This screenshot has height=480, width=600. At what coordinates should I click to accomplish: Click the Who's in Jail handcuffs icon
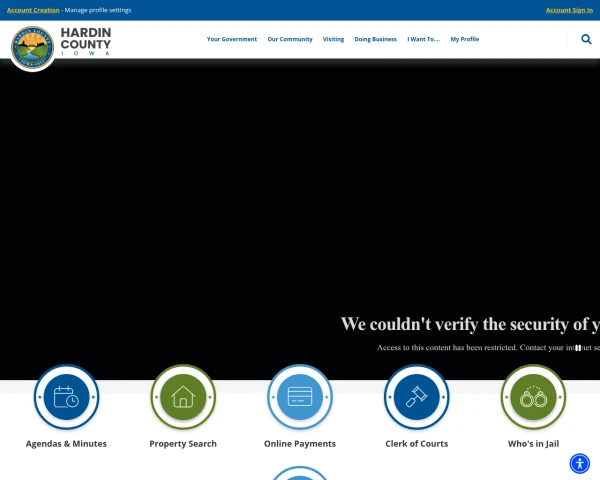[533, 397]
